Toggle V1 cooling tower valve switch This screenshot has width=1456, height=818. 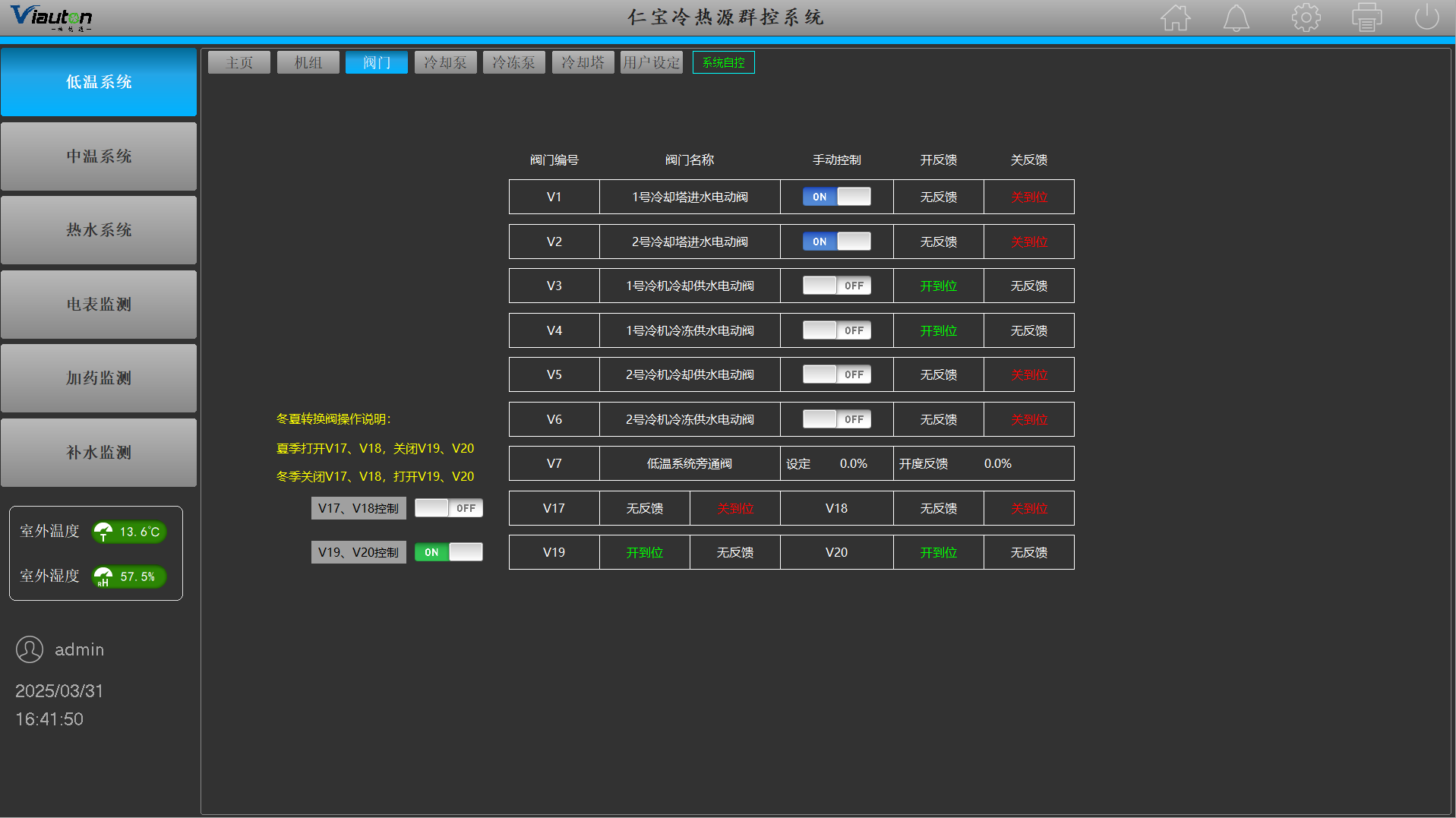point(836,197)
